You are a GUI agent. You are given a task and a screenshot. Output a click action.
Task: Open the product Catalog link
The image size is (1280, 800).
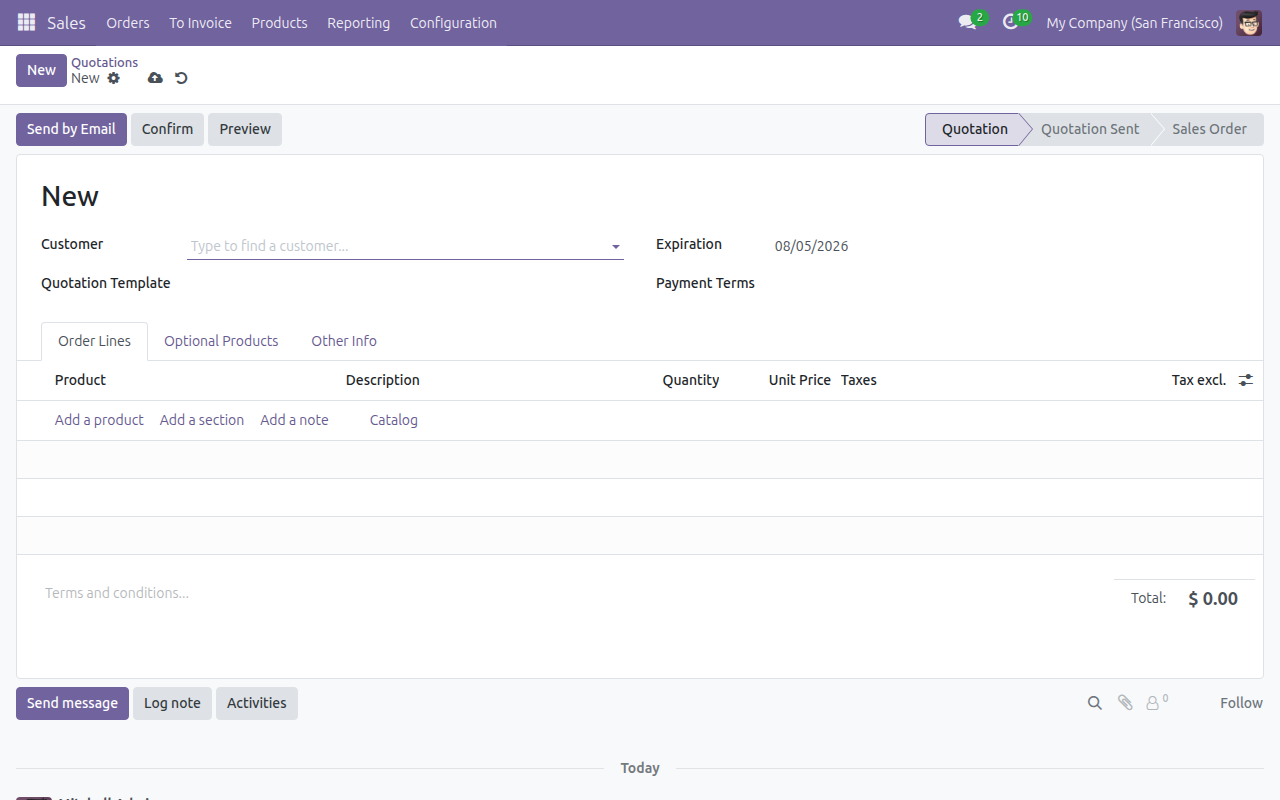point(394,420)
